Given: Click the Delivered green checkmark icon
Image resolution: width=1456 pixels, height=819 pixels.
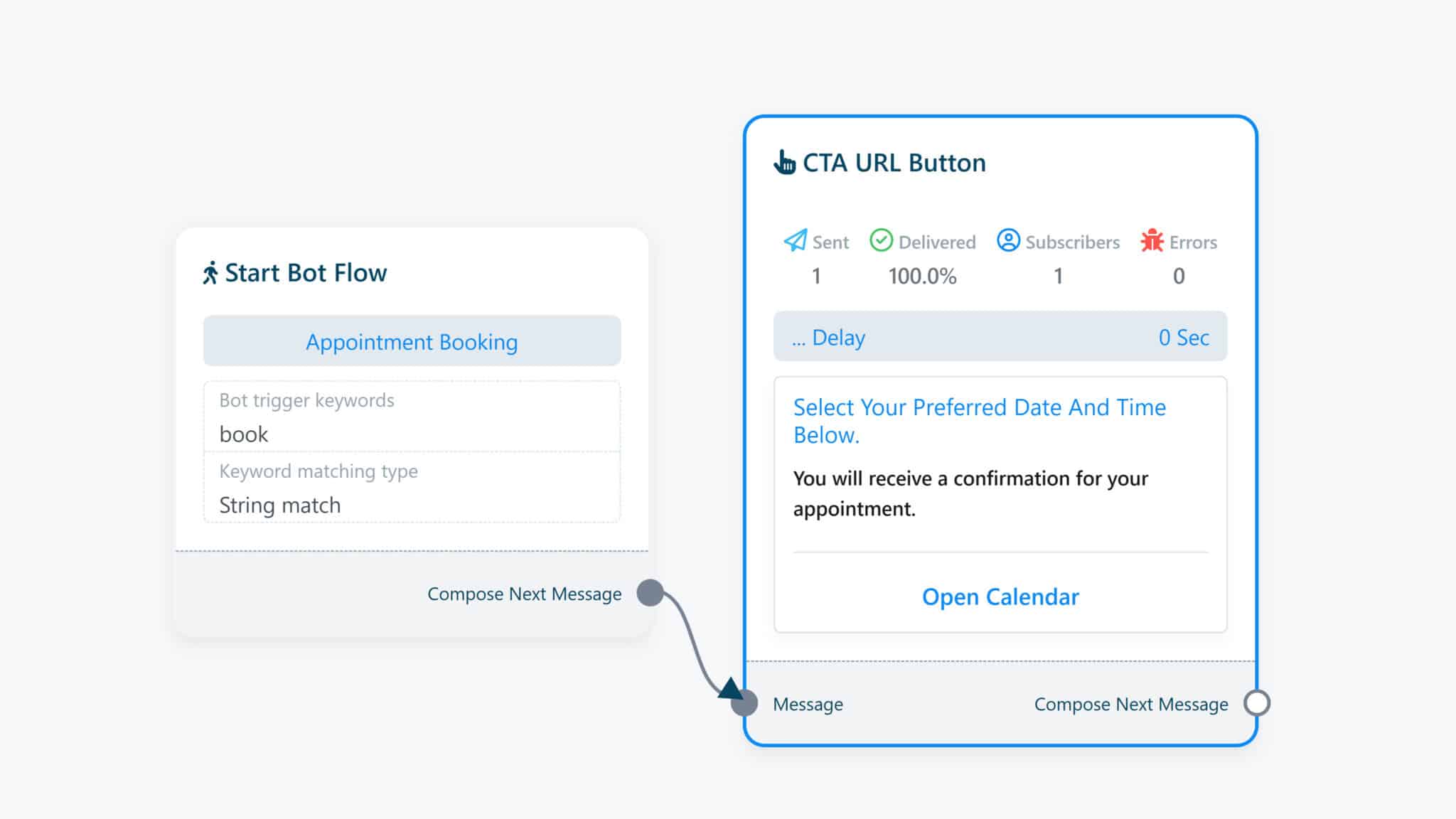Looking at the screenshot, I should (x=881, y=241).
